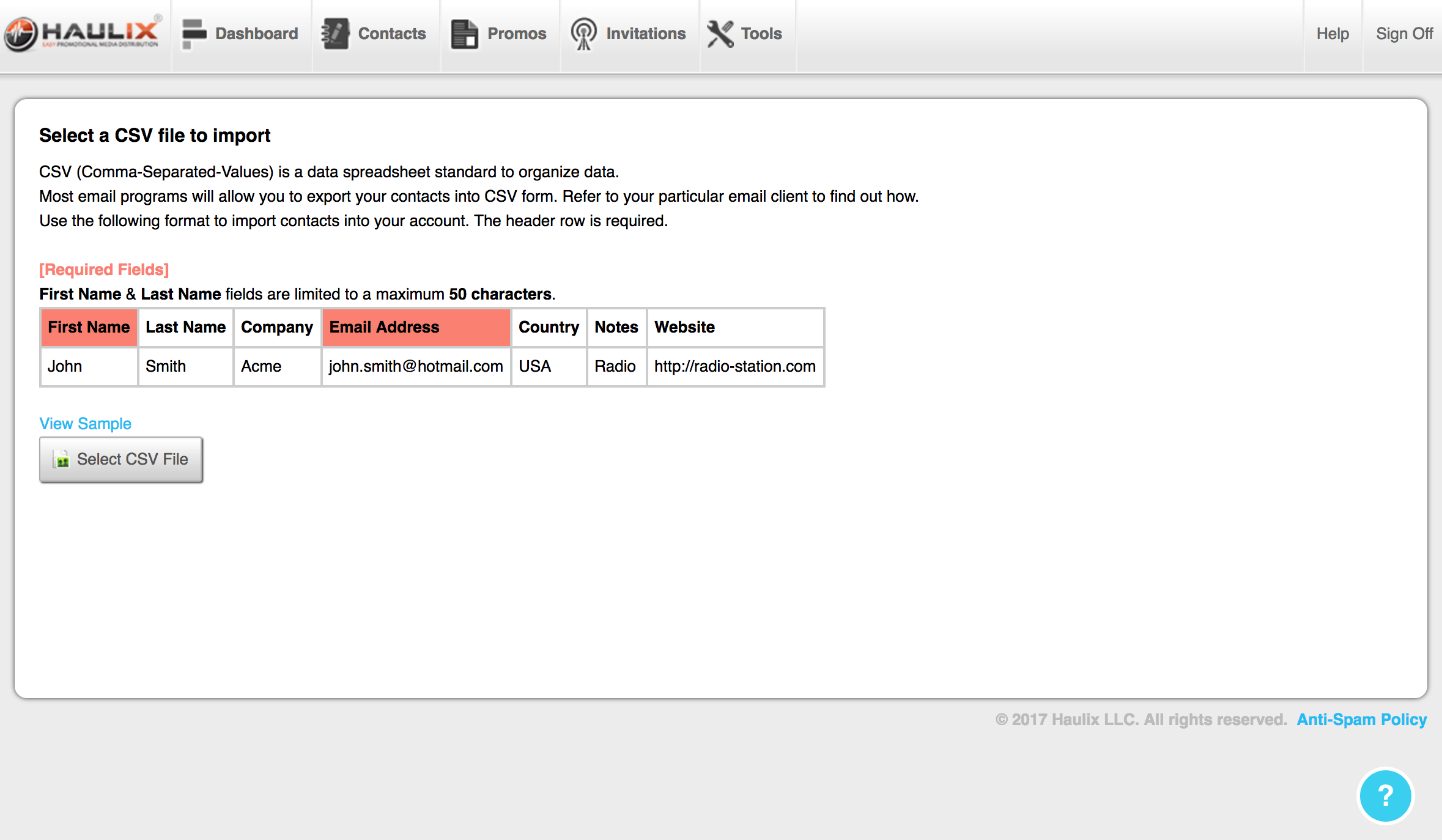Open the Help link
The width and height of the screenshot is (1442, 840).
(1333, 34)
